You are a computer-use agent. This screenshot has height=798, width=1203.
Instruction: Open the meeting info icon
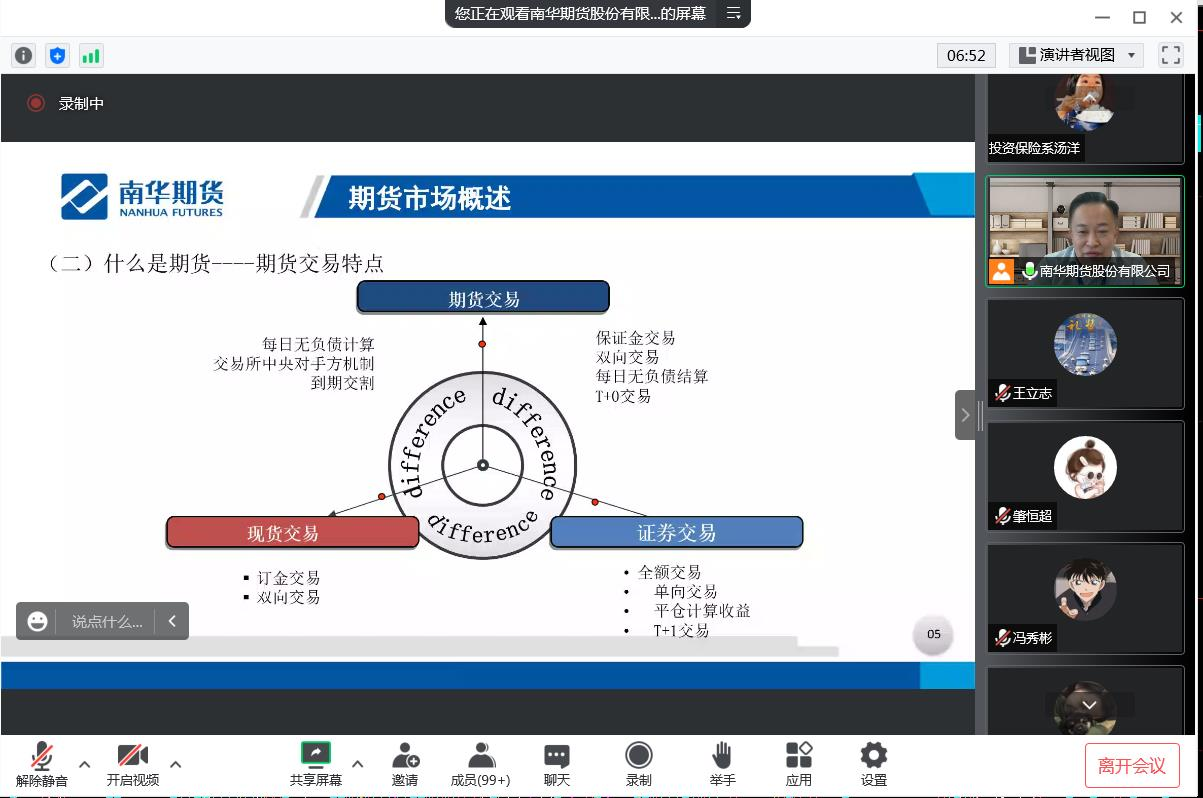coord(23,56)
